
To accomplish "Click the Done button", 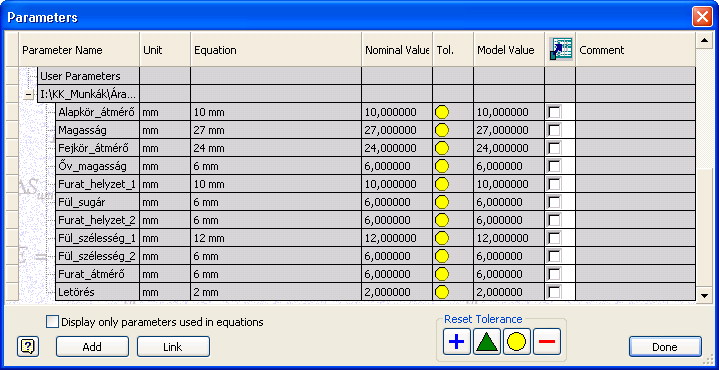I will coord(665,347).
